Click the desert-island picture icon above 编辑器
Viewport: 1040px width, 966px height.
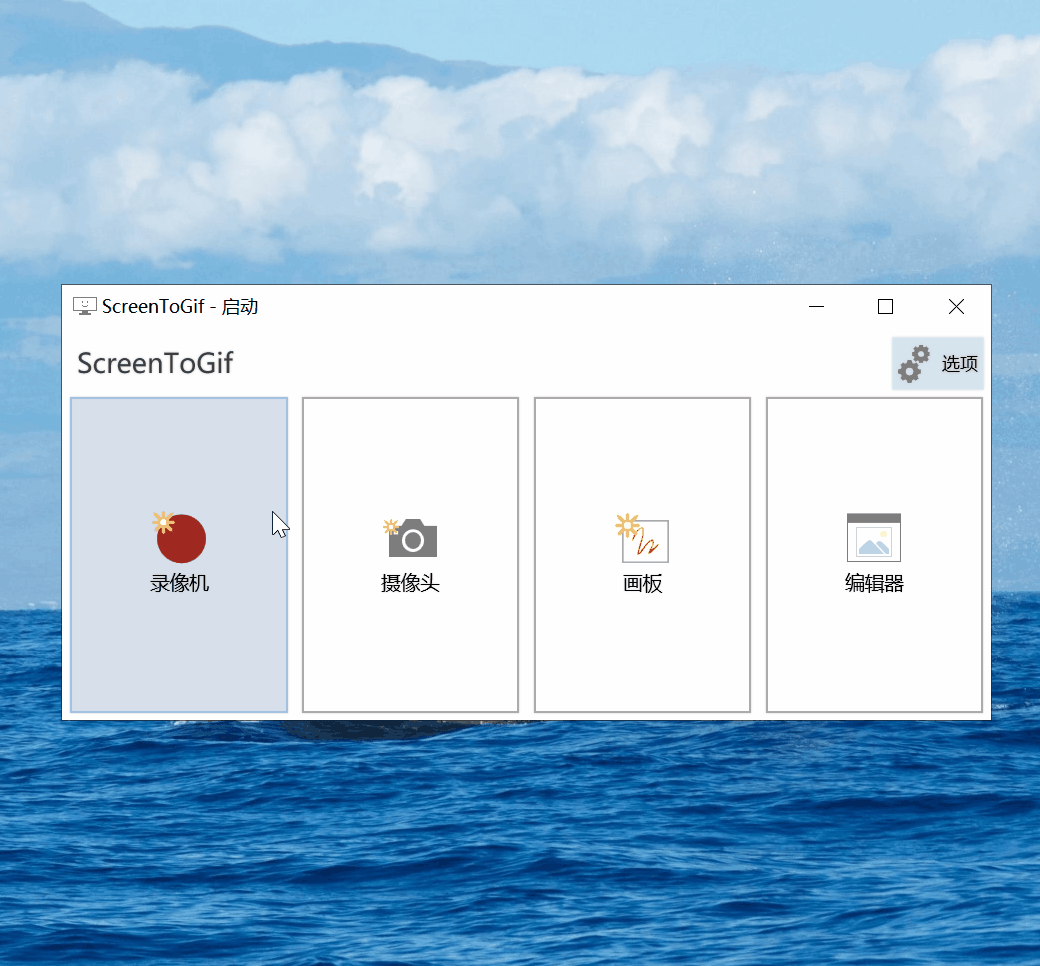coord(873,537)
